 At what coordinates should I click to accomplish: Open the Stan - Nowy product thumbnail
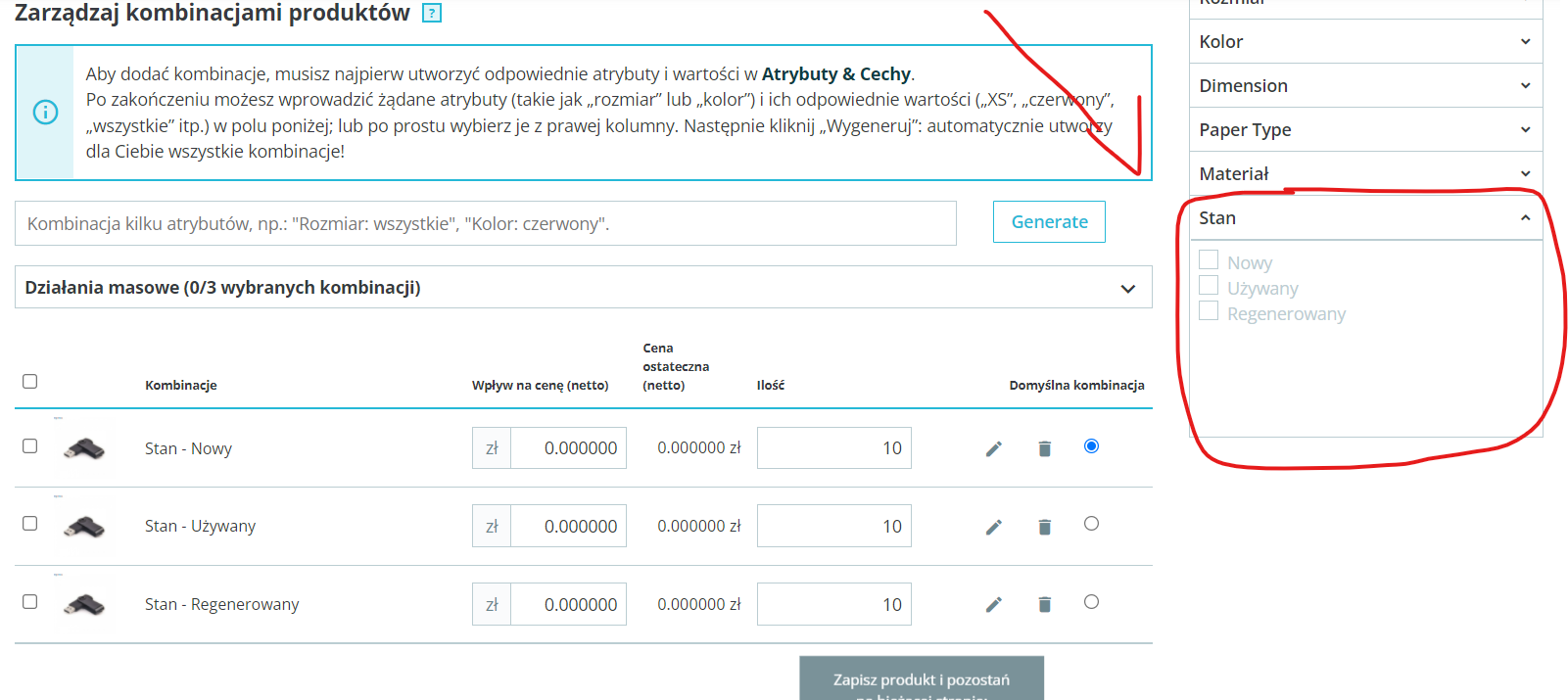pyautogui.click(x=84, y=448)
